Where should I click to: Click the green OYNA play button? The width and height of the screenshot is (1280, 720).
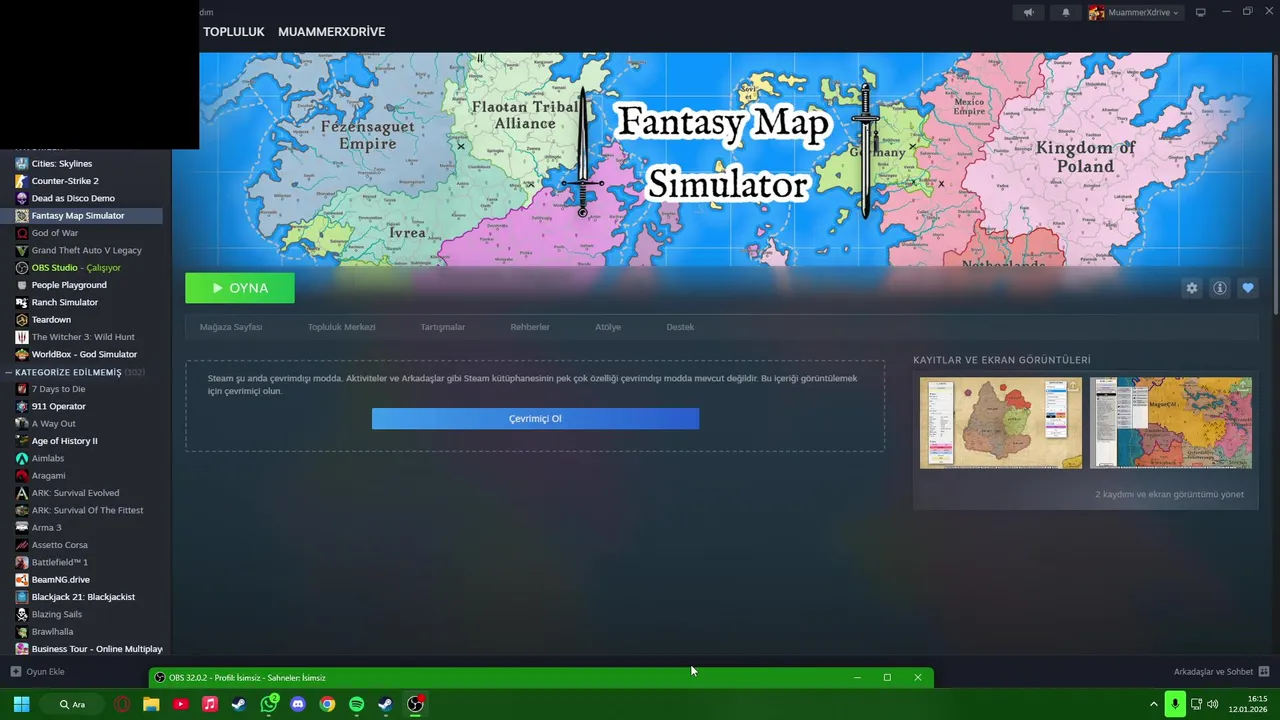pyautogui.click(x=240, y=288)
